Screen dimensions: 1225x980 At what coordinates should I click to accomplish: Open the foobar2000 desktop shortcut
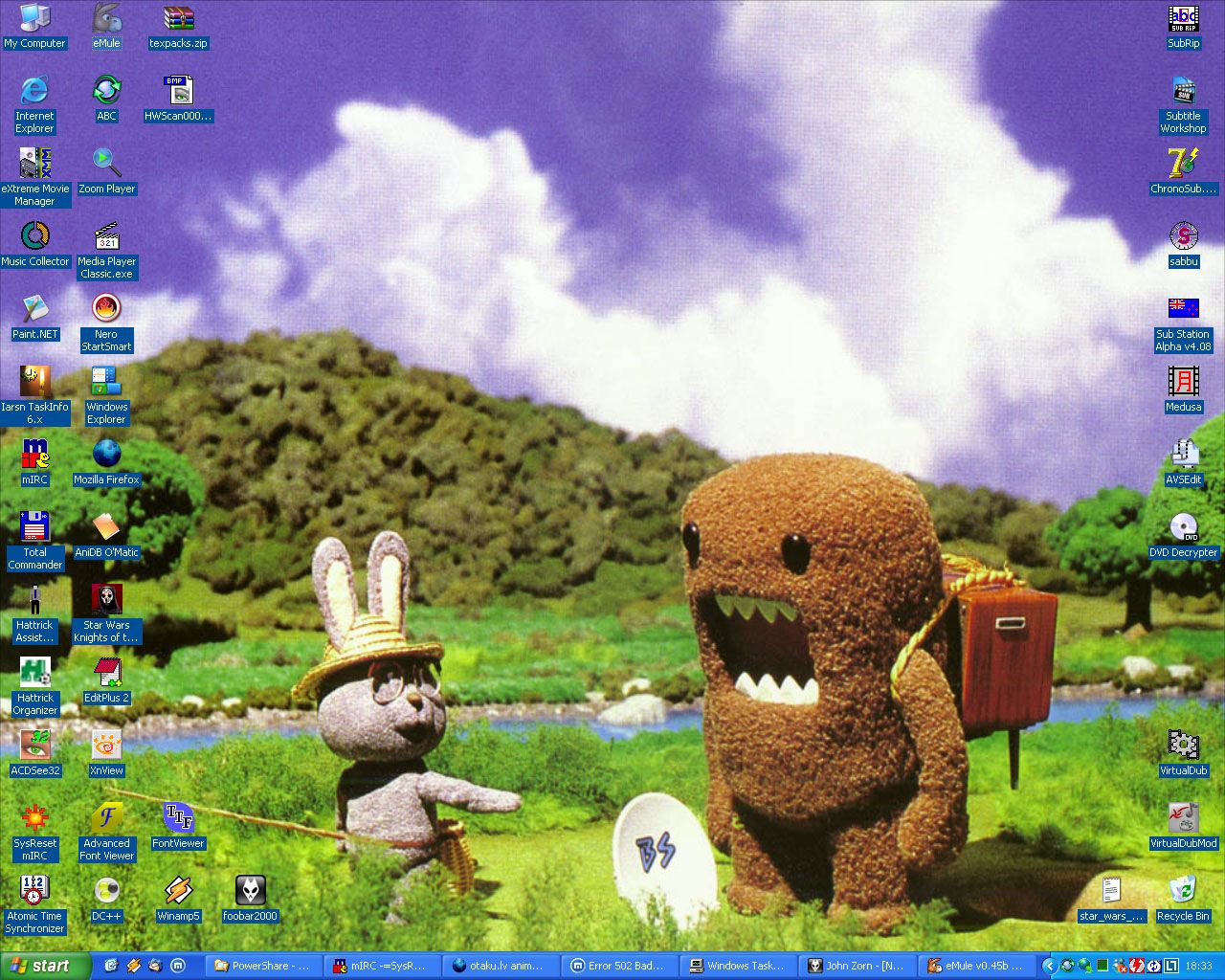(x=250, y=899)
